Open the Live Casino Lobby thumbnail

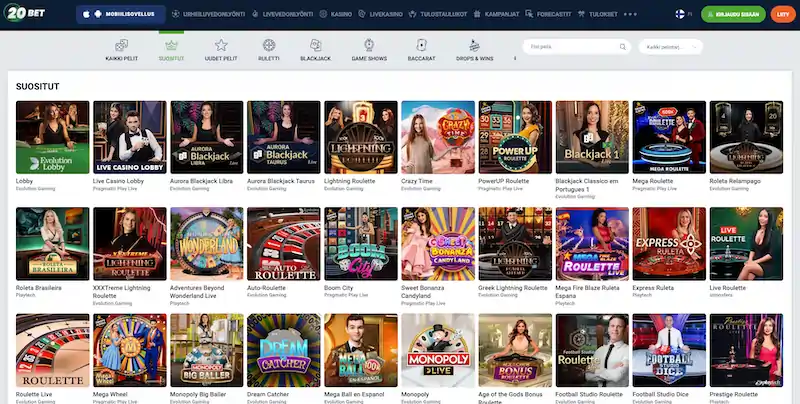tap(130, 137)
